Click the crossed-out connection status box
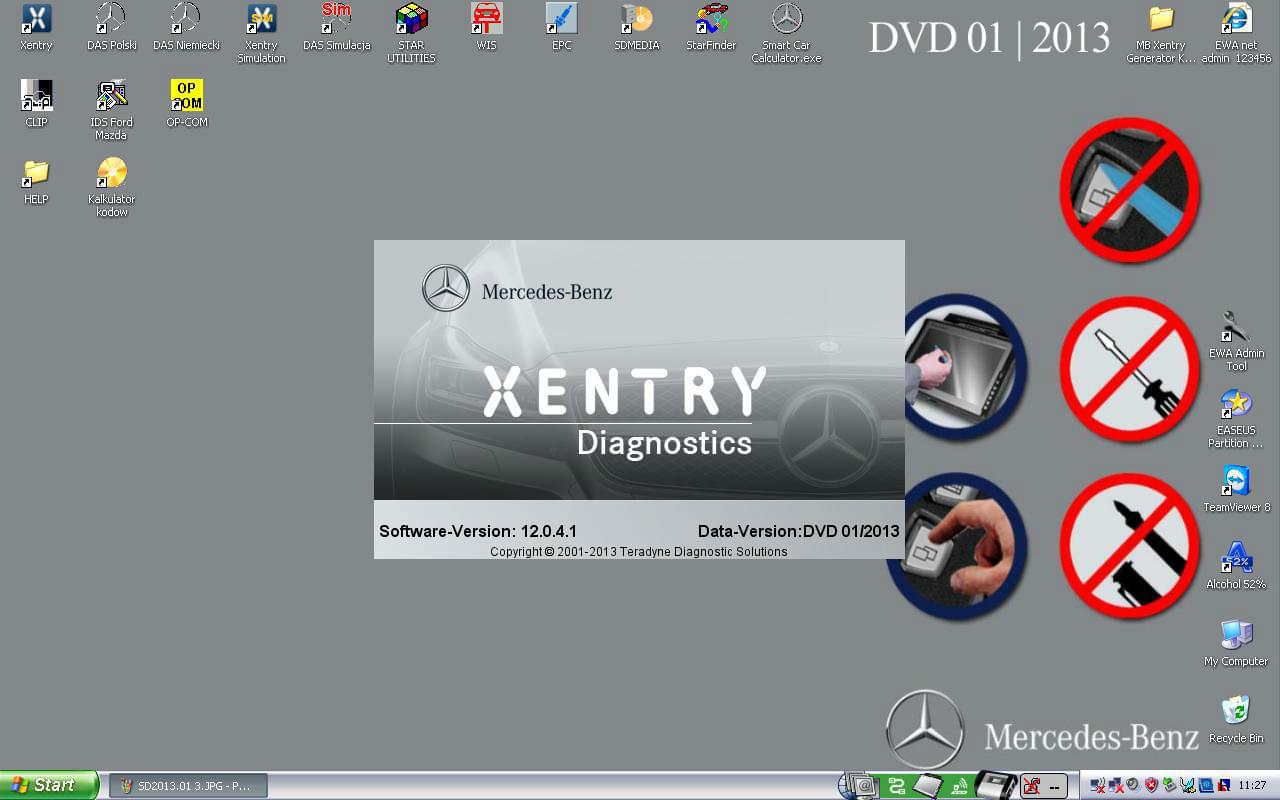 pyautogui.click(x=1044, y=786)
